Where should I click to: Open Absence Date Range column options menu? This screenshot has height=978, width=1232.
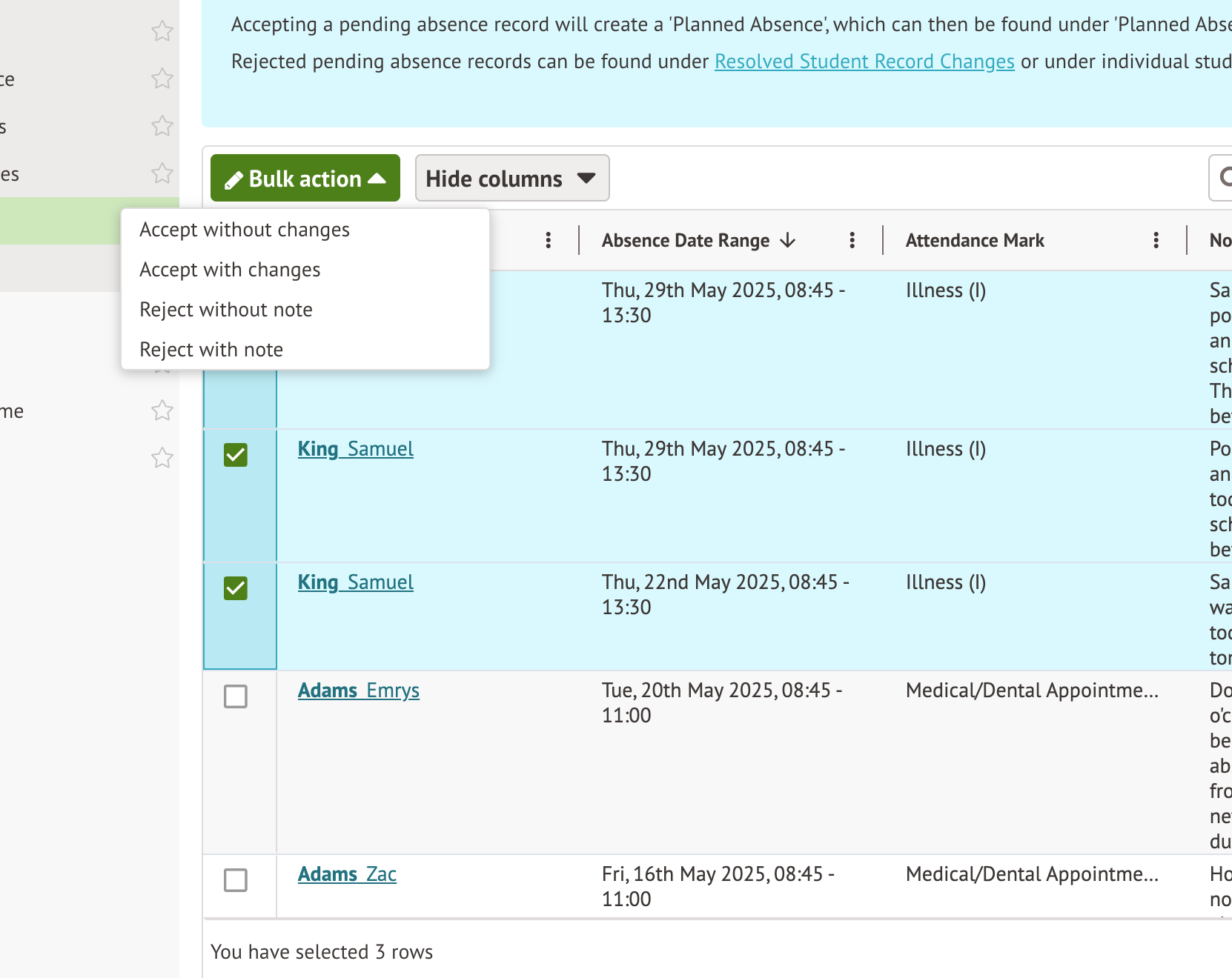click(852, 240)
